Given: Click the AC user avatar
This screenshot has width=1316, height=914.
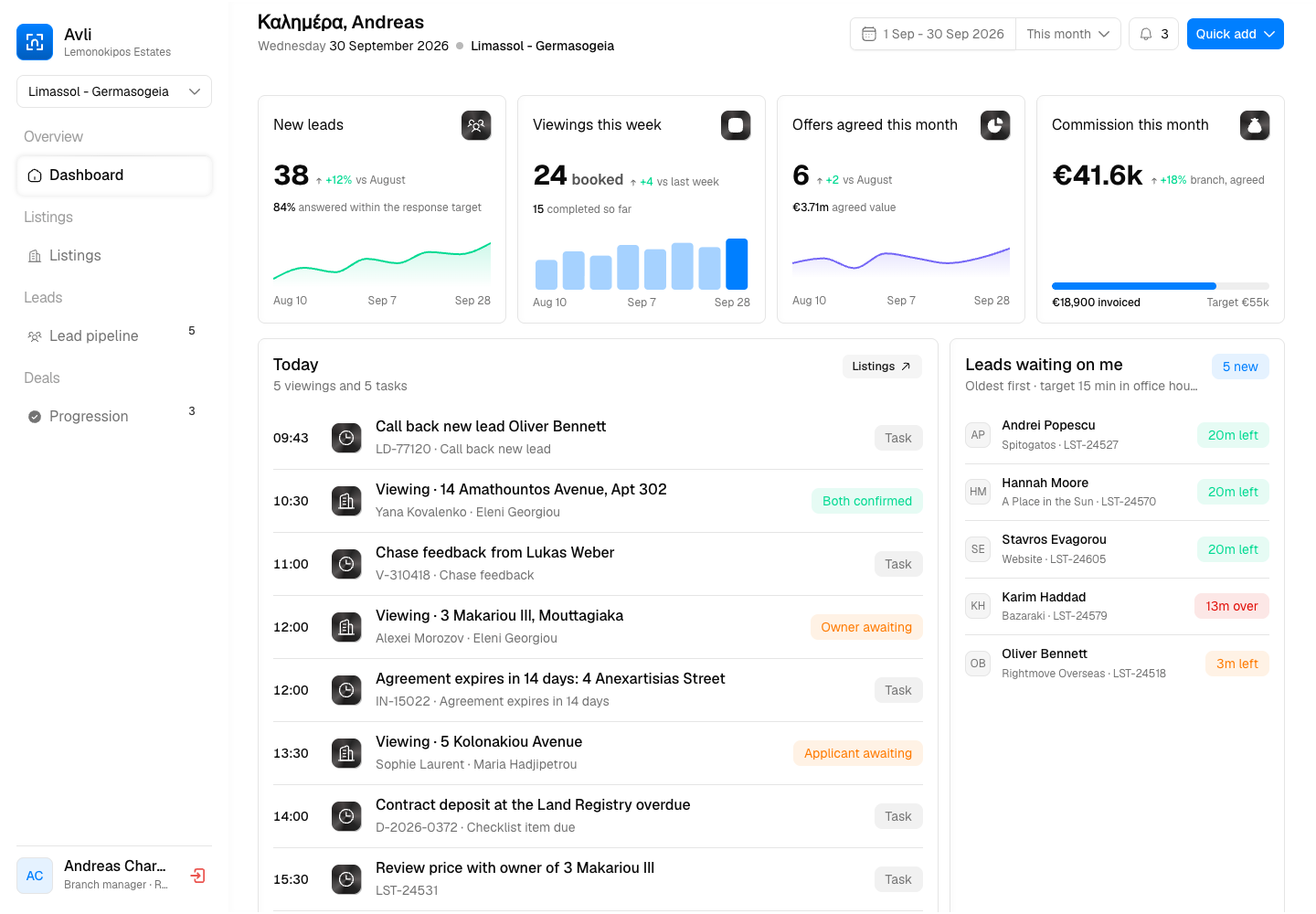Looking at the screenshot, I should [x=35, y=876].
